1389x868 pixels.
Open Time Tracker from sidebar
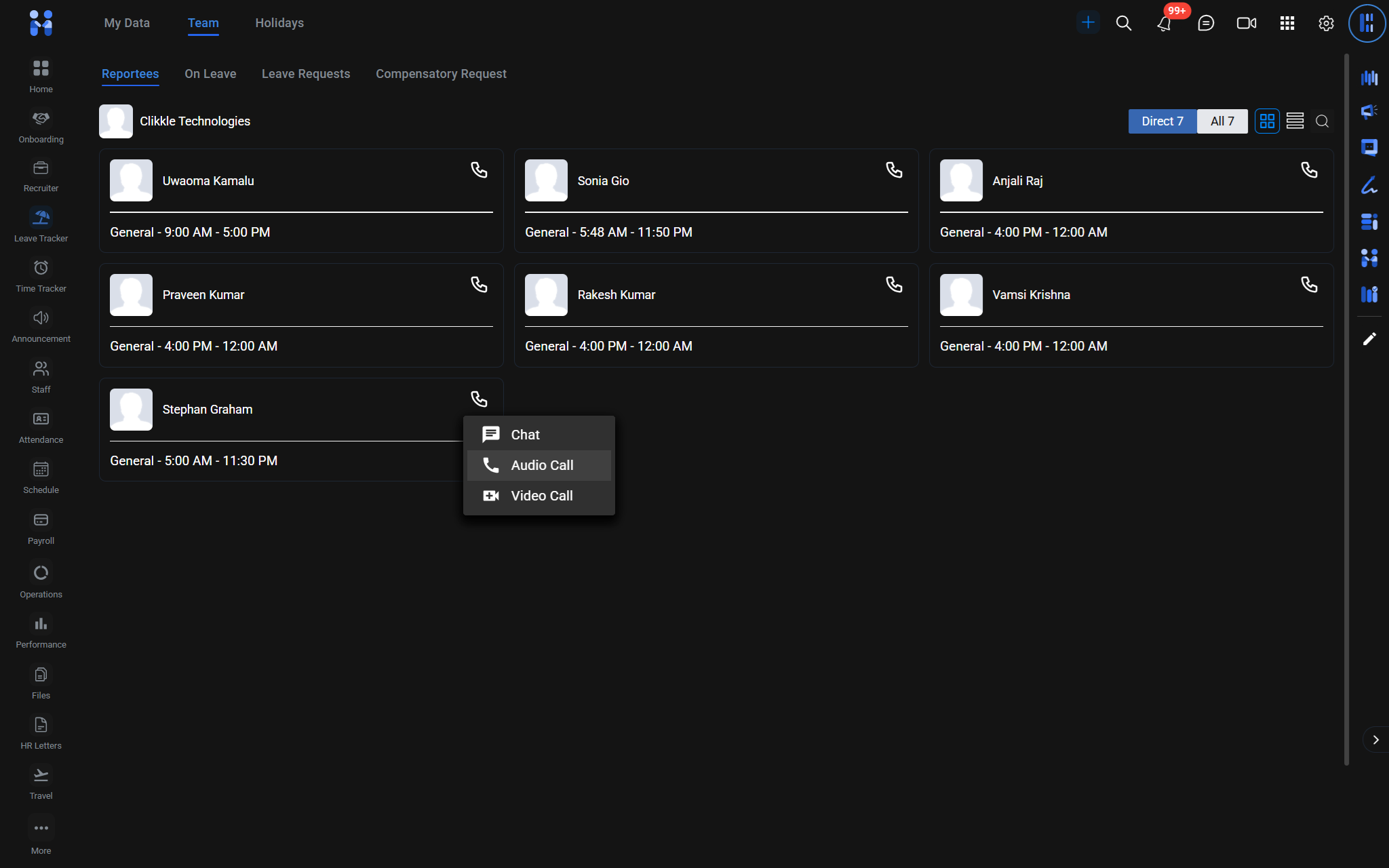tap(41, 275)
